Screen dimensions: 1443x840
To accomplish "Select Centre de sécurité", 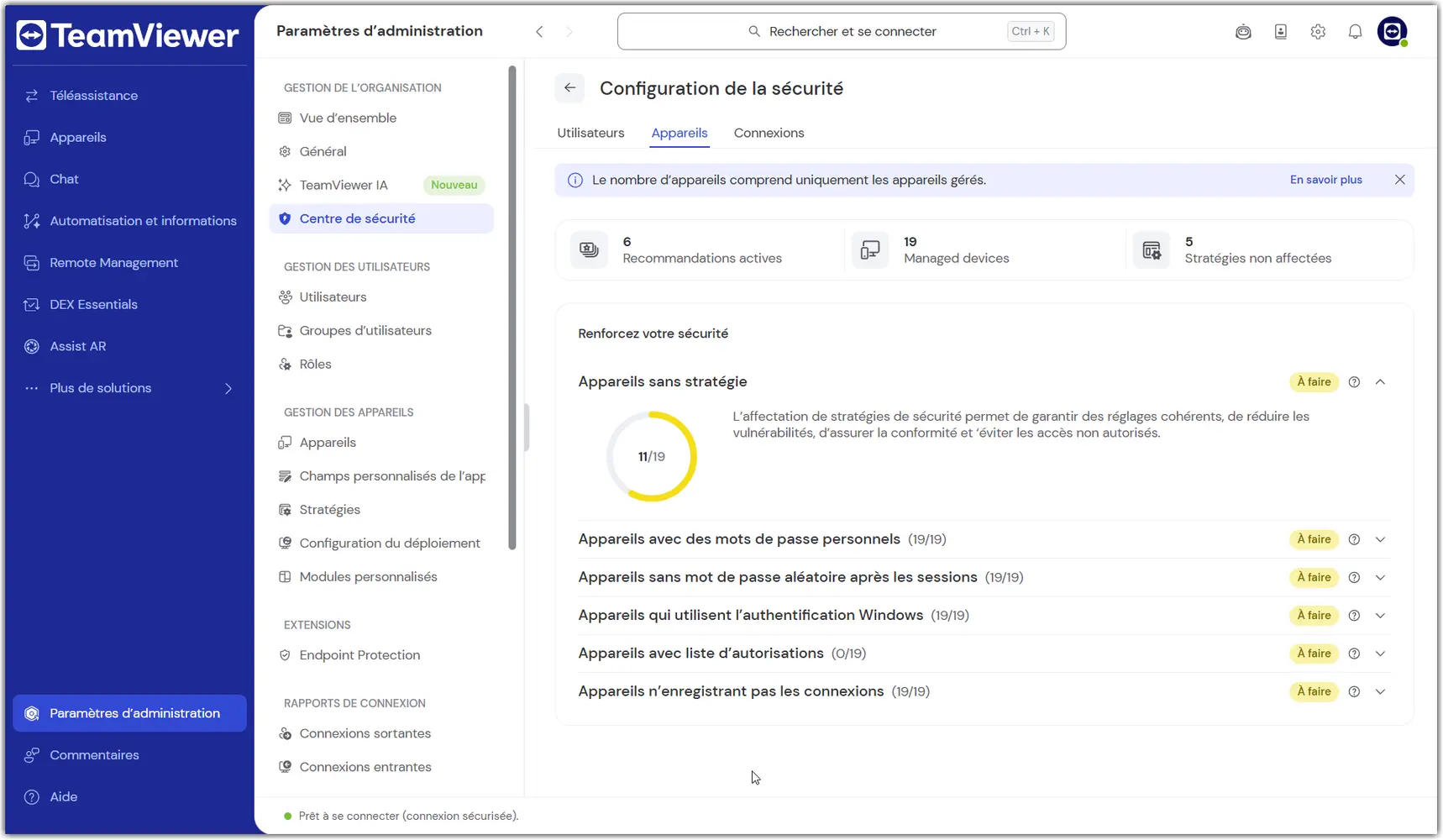I will (381, 218).
